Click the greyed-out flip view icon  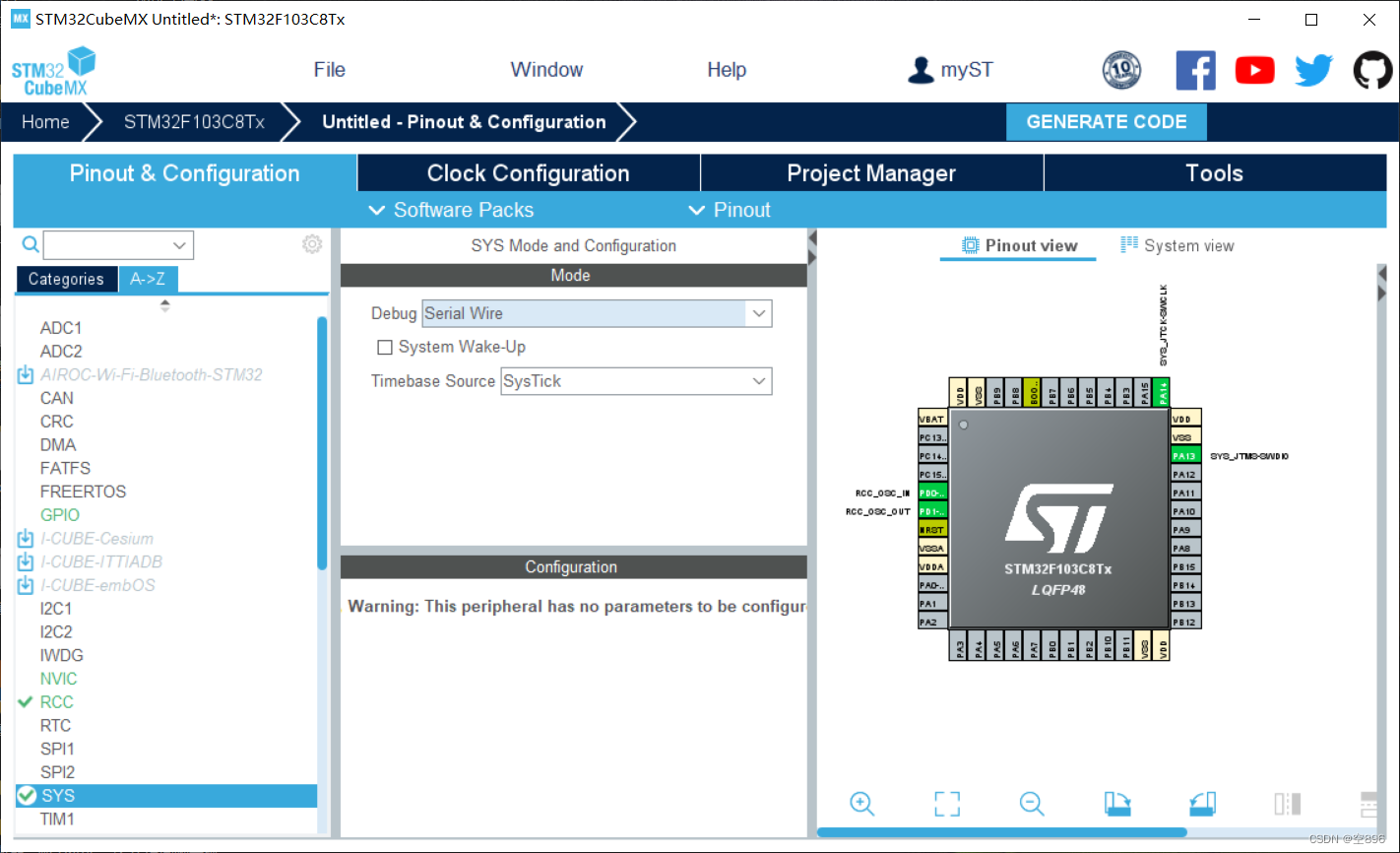[x=1288, y=804]
